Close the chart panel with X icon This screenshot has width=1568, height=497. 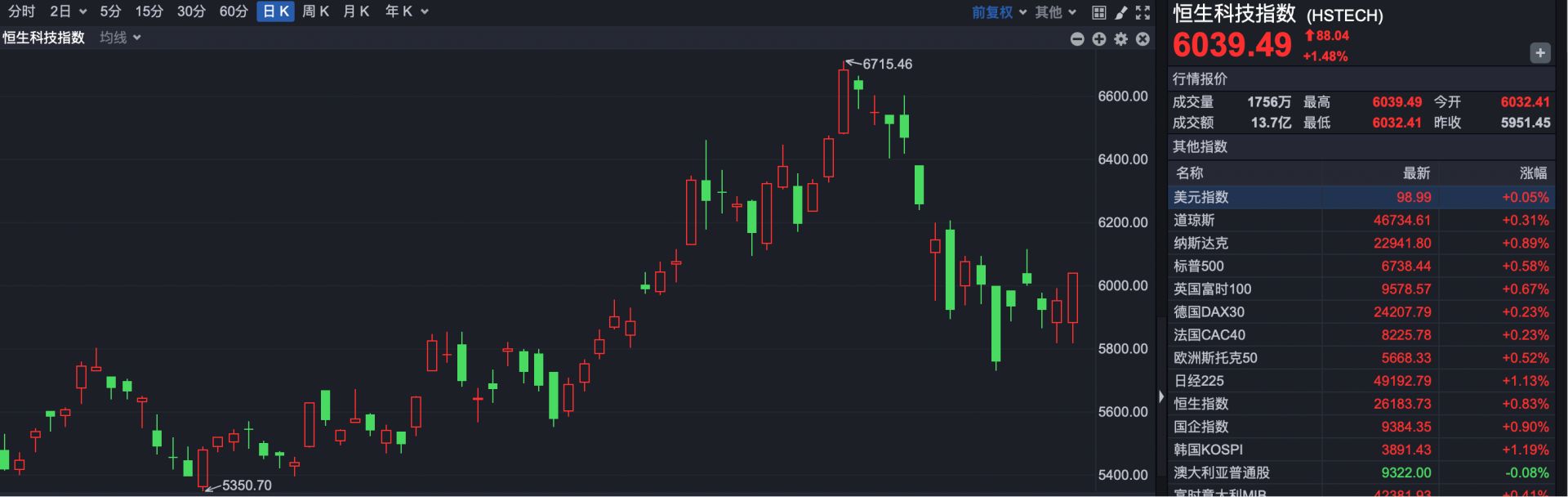coord(1143,39)
